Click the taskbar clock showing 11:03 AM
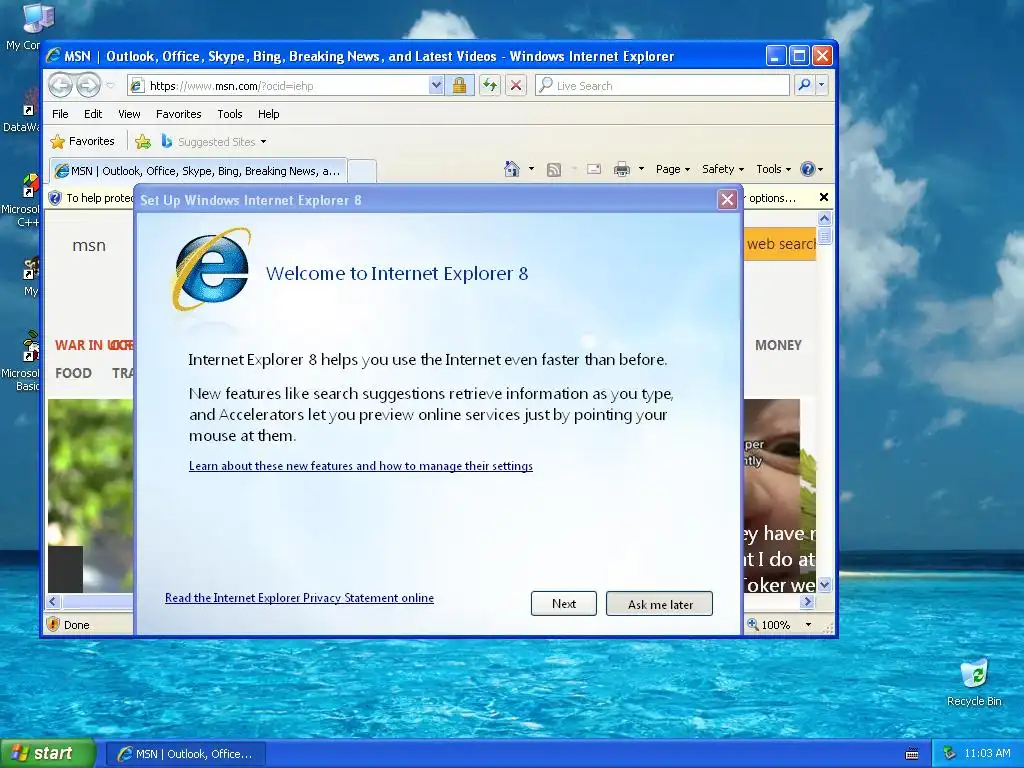Image resolution: width=1024 pixels, height=768 pixels. click(987, 753)
